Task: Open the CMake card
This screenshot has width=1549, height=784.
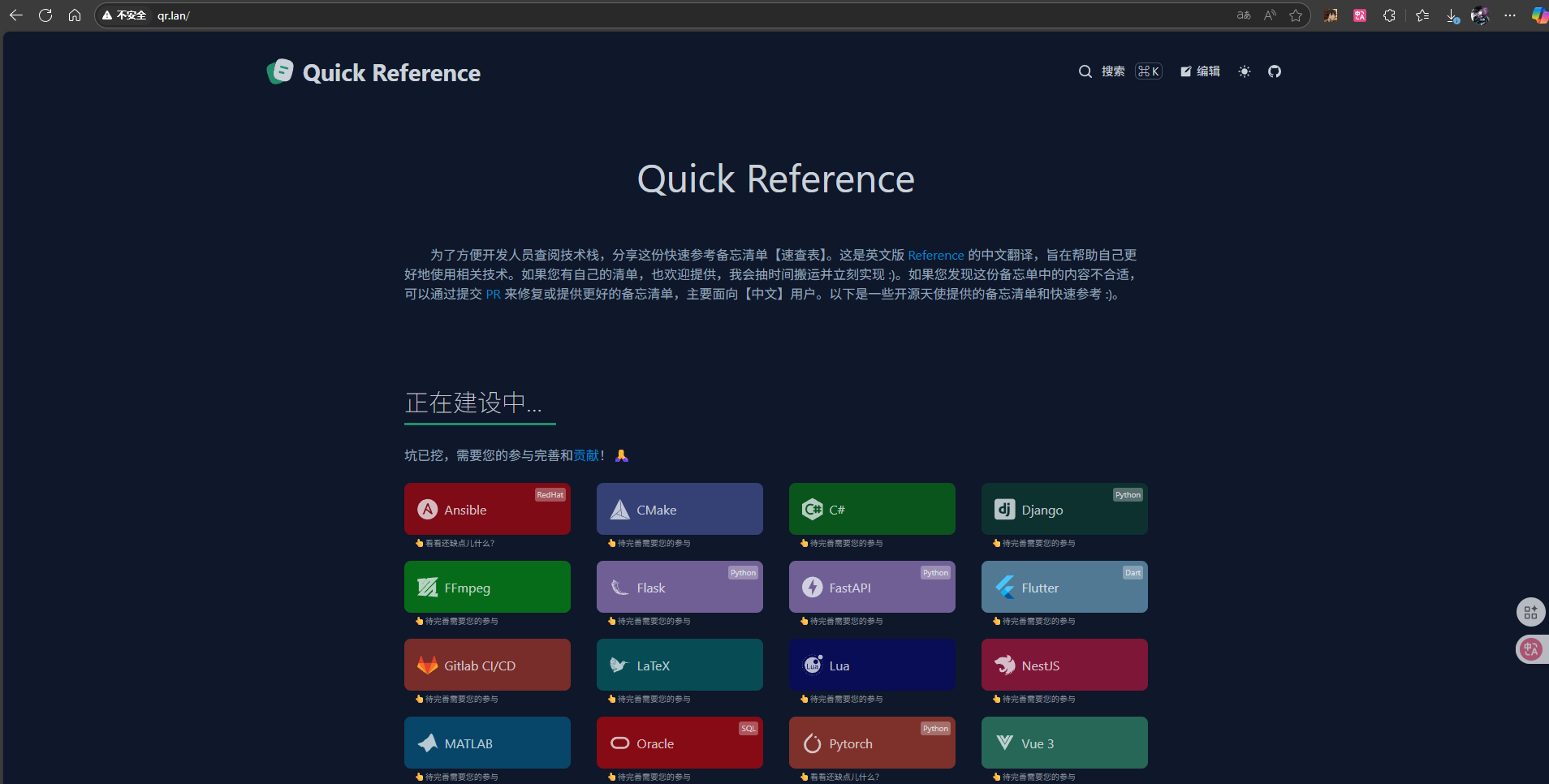Action: tap(680, 509)
